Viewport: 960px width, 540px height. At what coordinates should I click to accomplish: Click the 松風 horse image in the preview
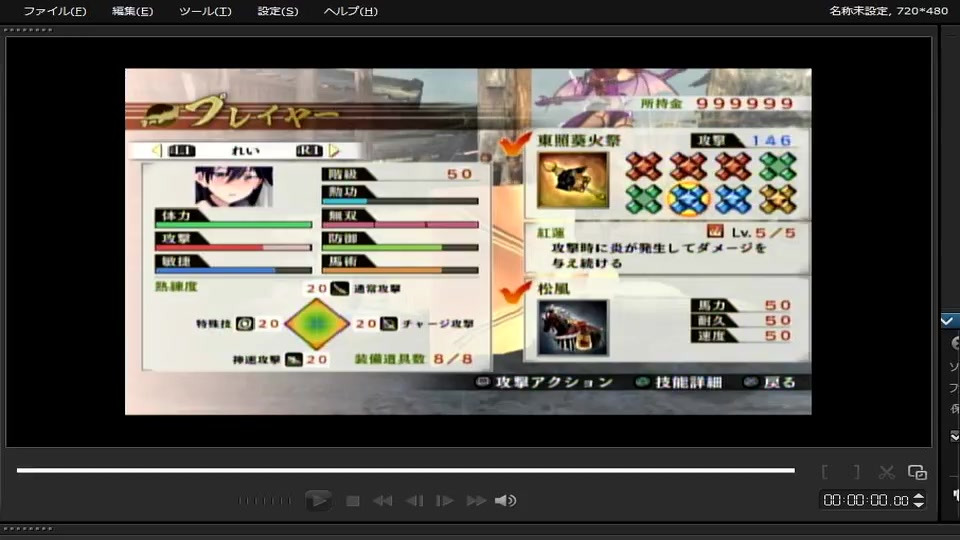[x=573, y=328]
